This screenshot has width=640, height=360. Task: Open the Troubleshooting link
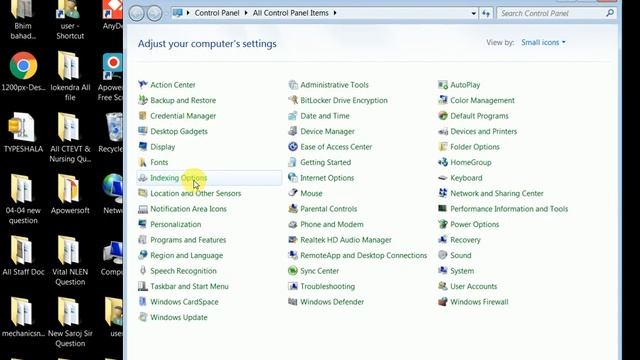pos(327,286)
